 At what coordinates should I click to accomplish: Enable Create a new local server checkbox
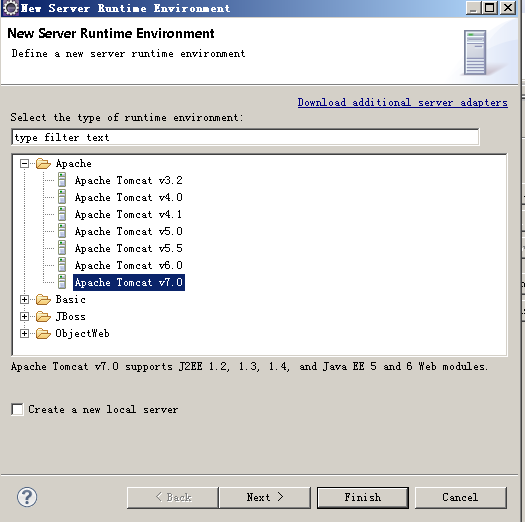[x=17, y=409]
